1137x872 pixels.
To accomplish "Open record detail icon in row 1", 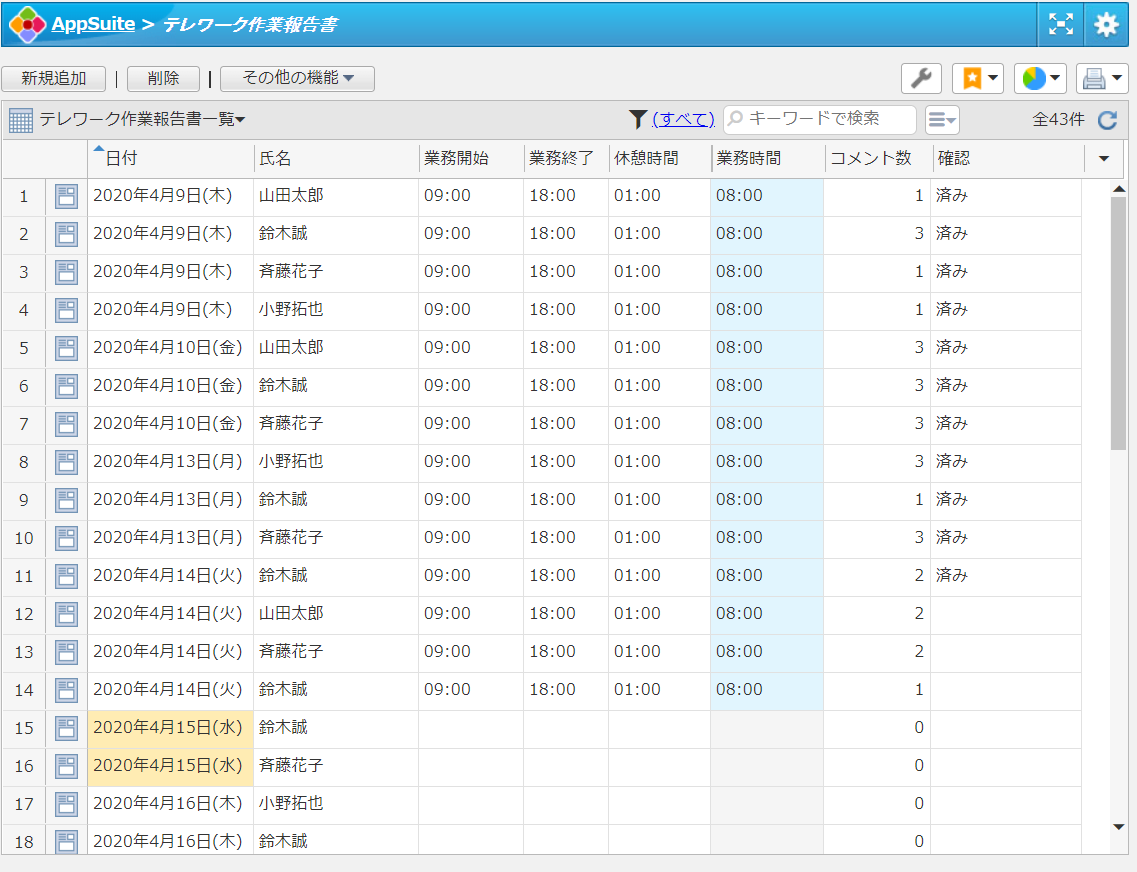I will 66,196.
